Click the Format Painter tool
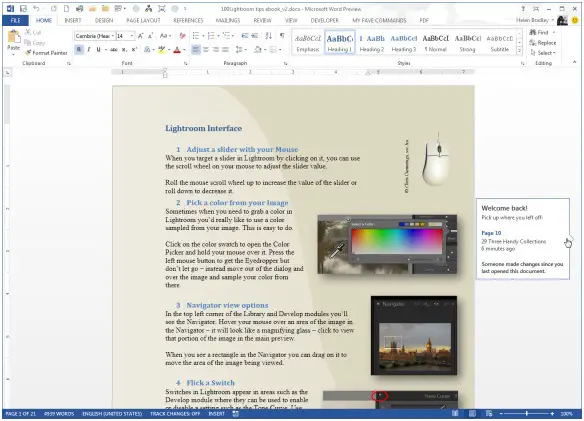The image size is (584, 421). pos(46,53)
